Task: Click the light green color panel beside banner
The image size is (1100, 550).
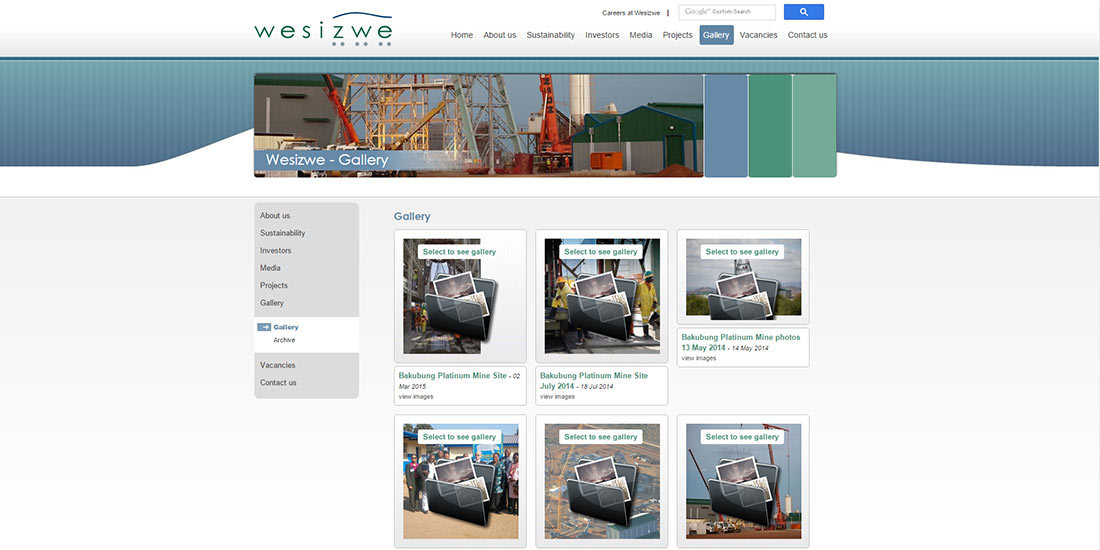Action: coord(814,126)
